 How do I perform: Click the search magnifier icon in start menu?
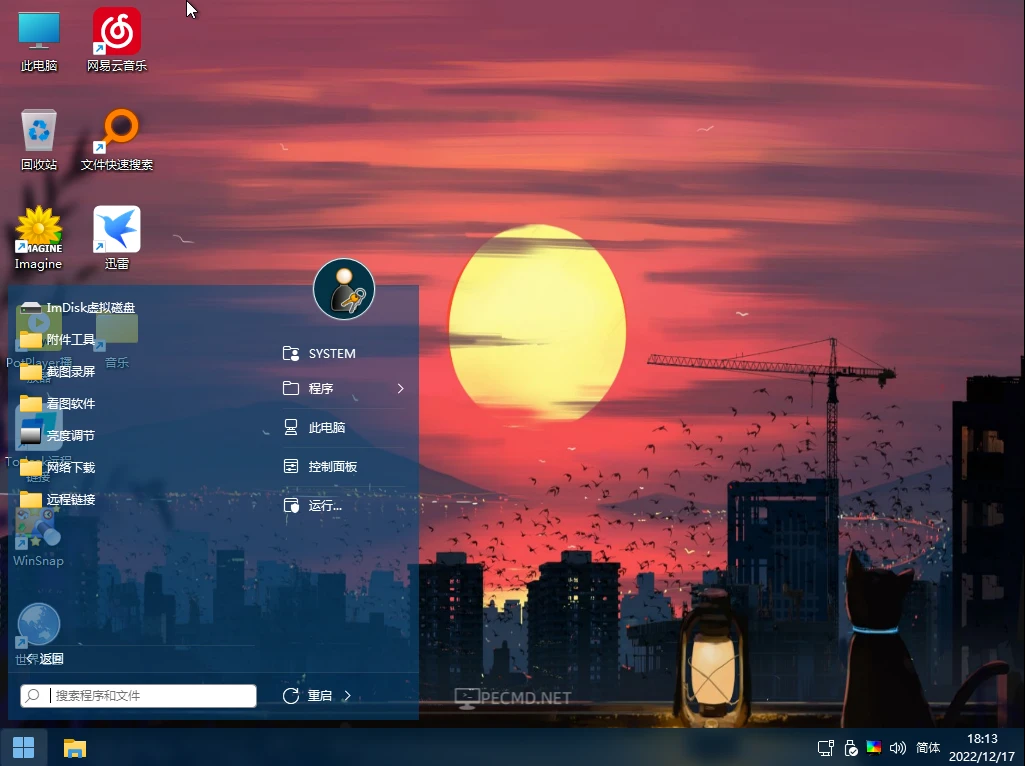(33, 695)
